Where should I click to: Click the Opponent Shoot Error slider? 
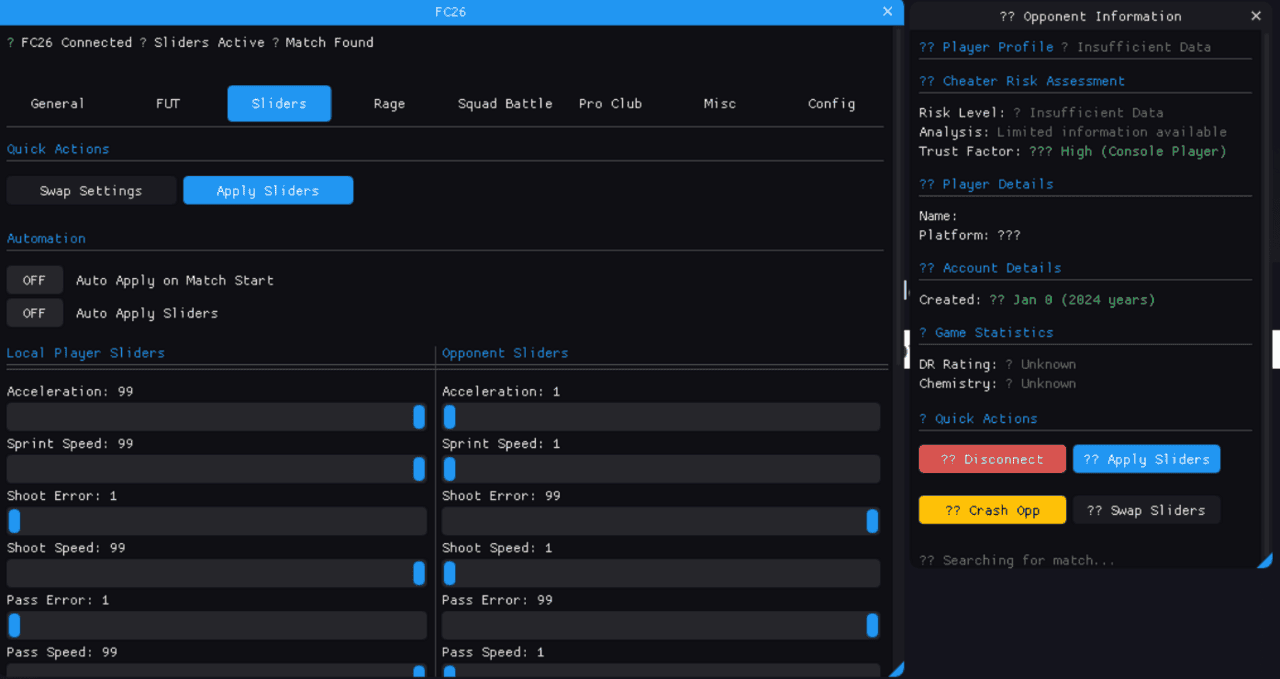coord(660,521)
